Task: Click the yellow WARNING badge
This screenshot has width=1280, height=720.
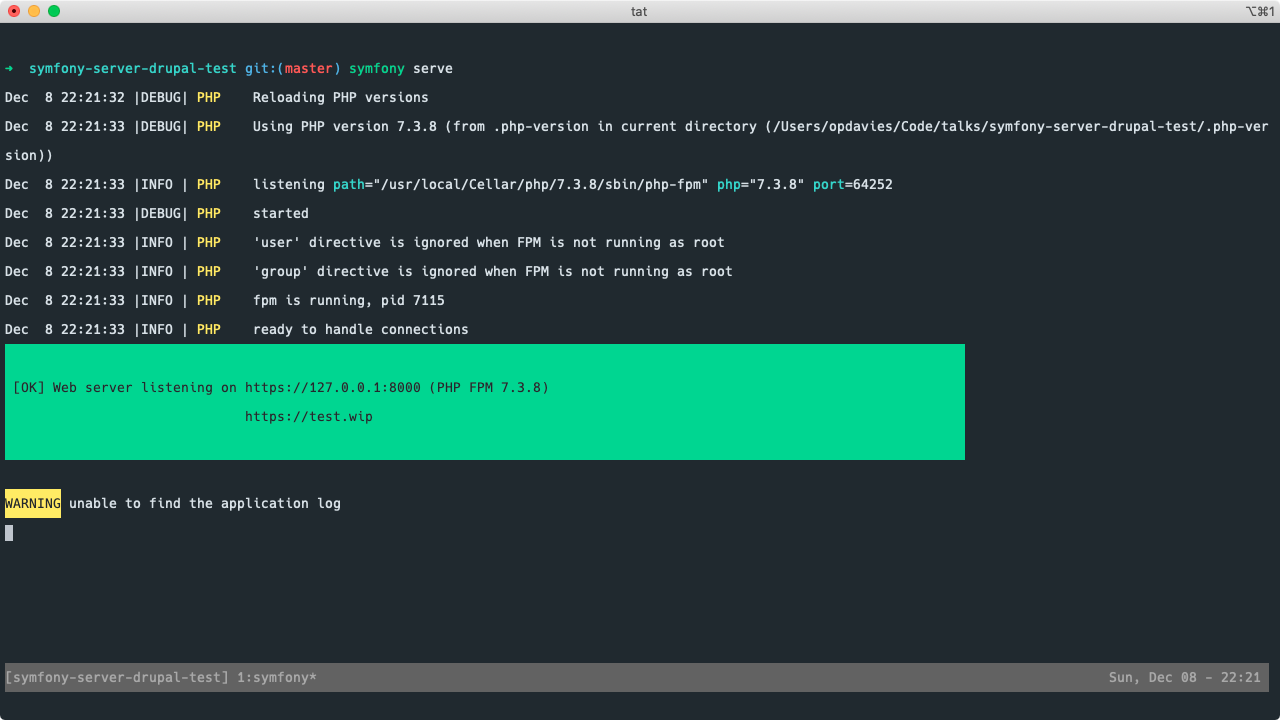Action: pyautogui.click(x=33, y=504)
